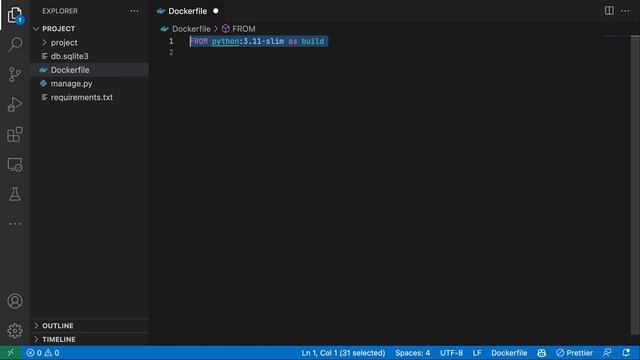Expand the OUTLINE section
The image size is (640, 360).
coord(90,326)
